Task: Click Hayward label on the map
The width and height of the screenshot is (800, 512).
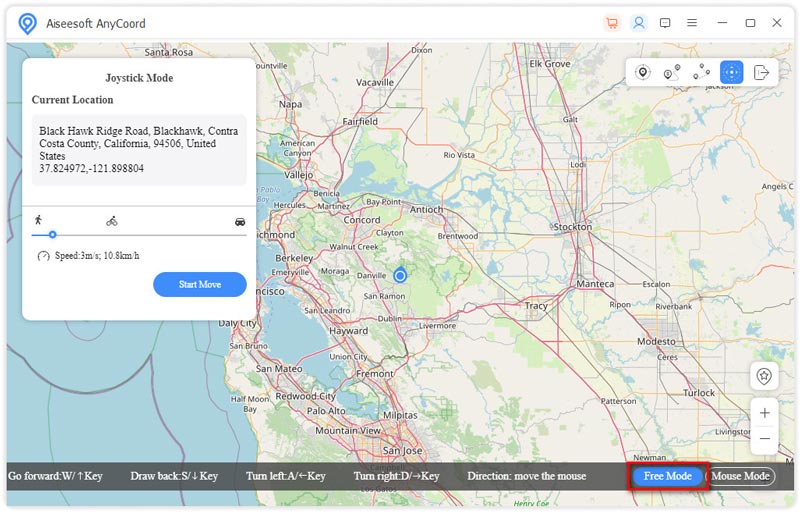Action: 348,331
